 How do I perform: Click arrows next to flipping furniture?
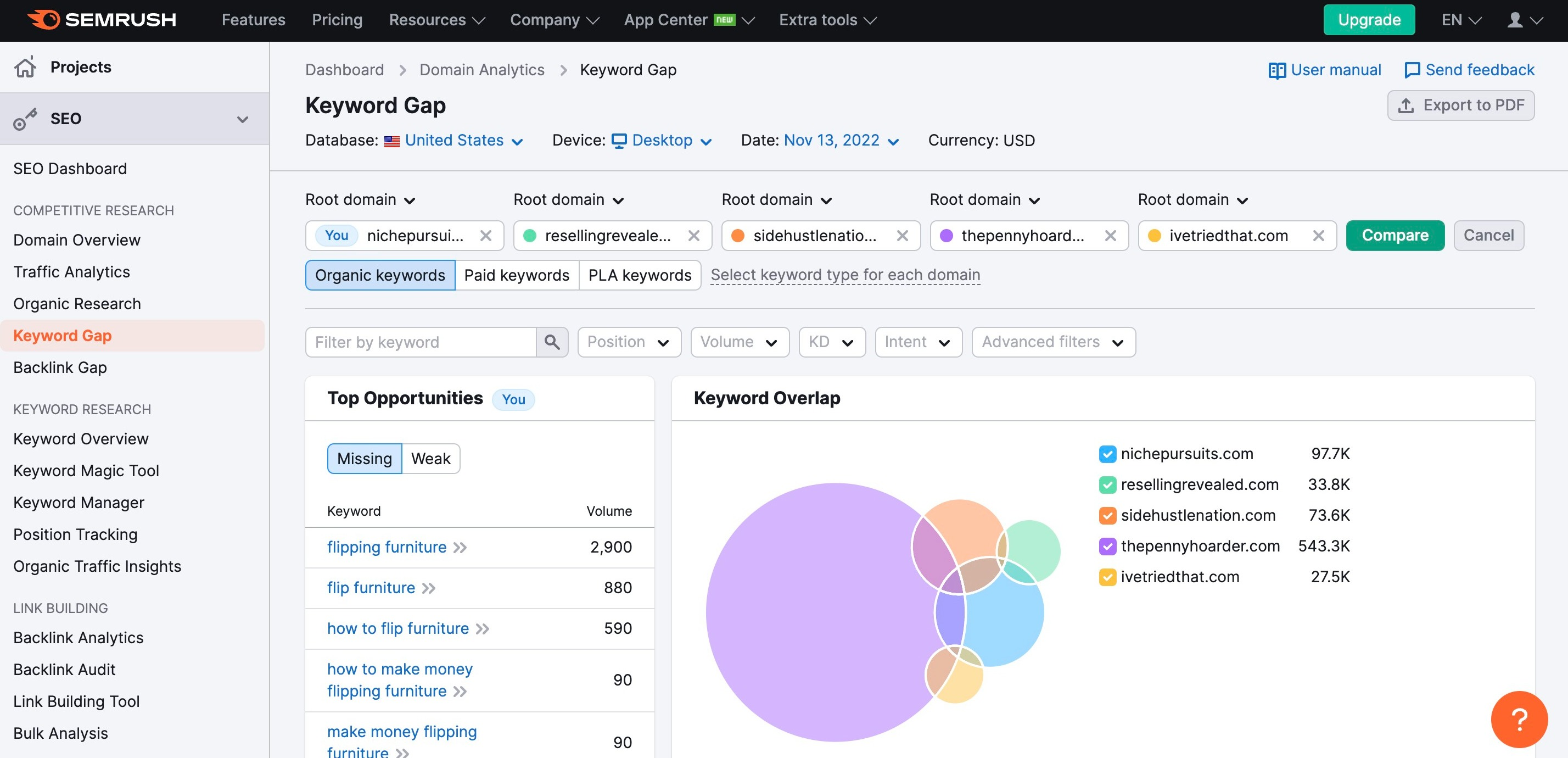460,547
